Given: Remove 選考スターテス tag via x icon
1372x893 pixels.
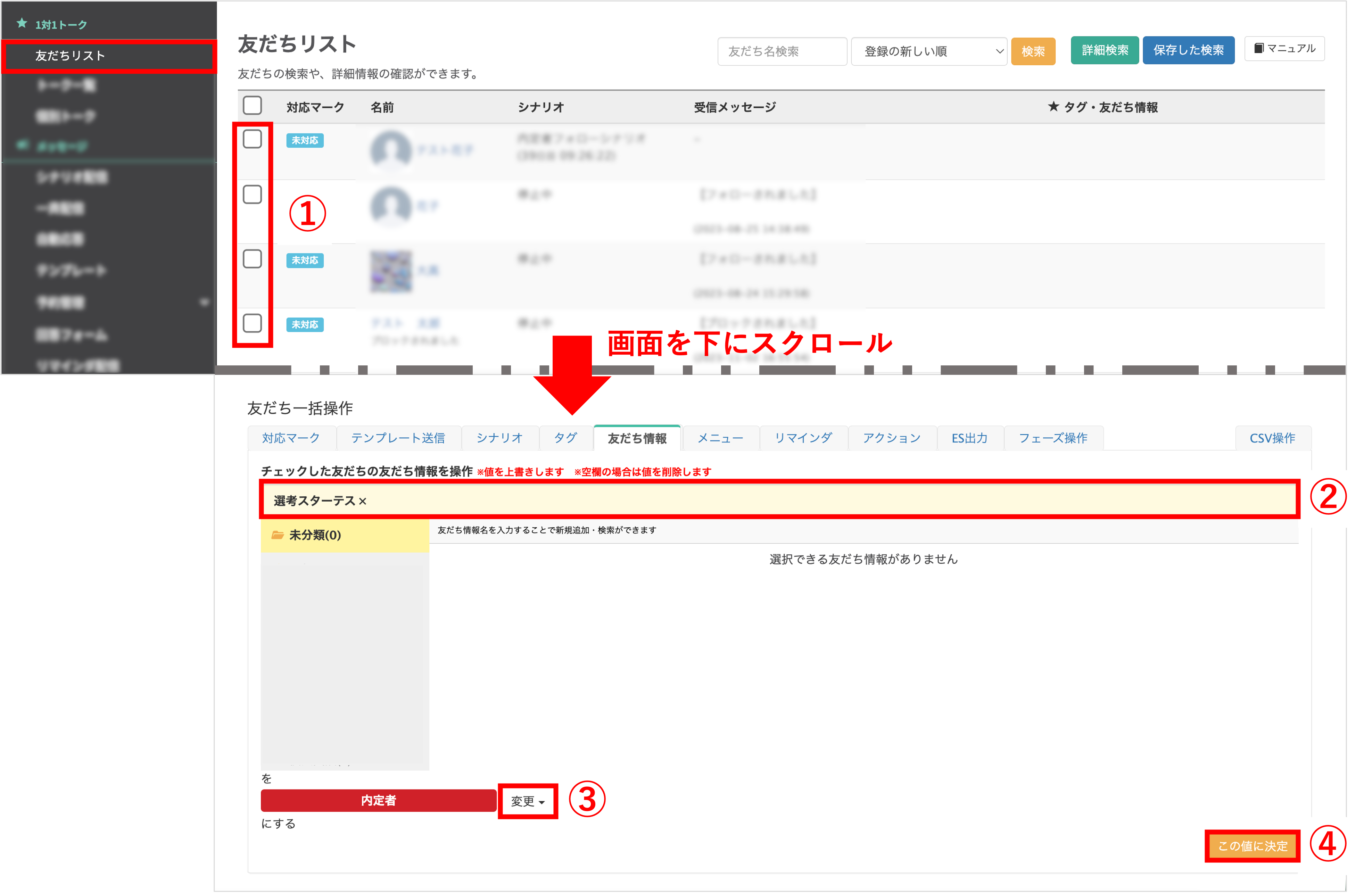Looking at the screenshot, I should point(363,502).
